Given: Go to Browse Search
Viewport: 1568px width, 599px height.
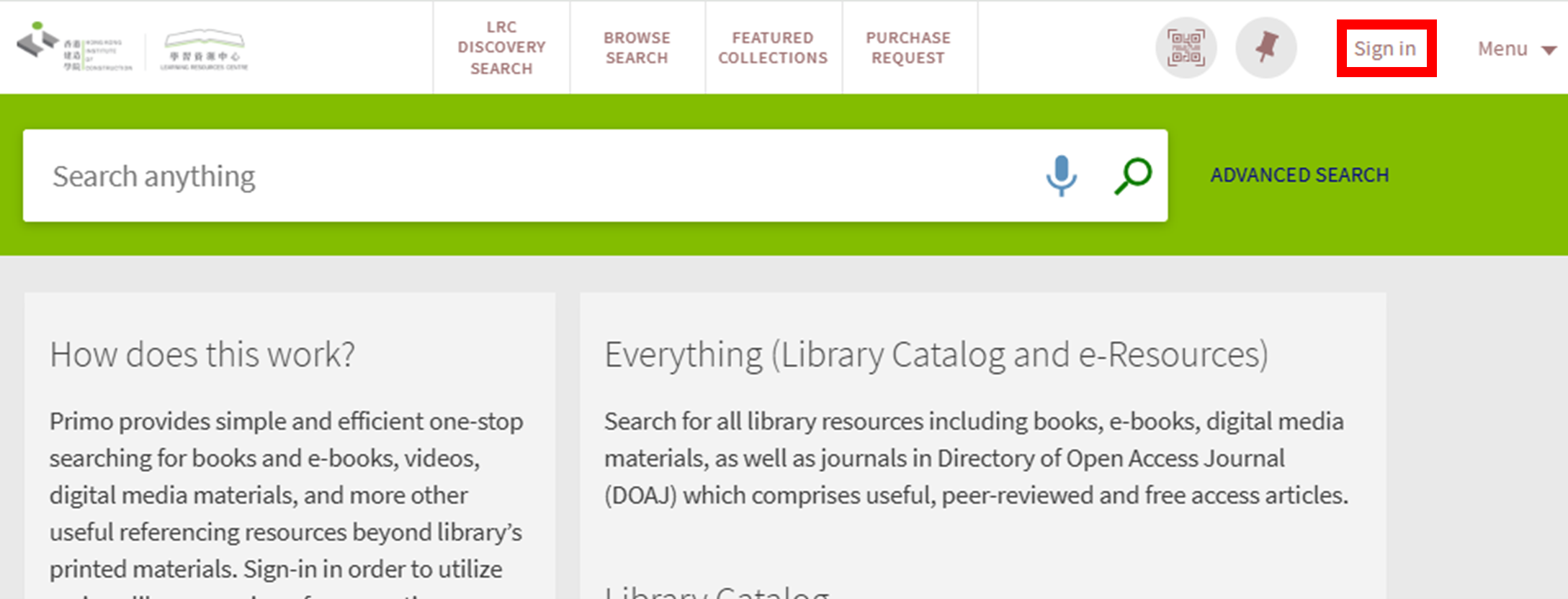Looking at the screenshot, I should tap(637, 48).
